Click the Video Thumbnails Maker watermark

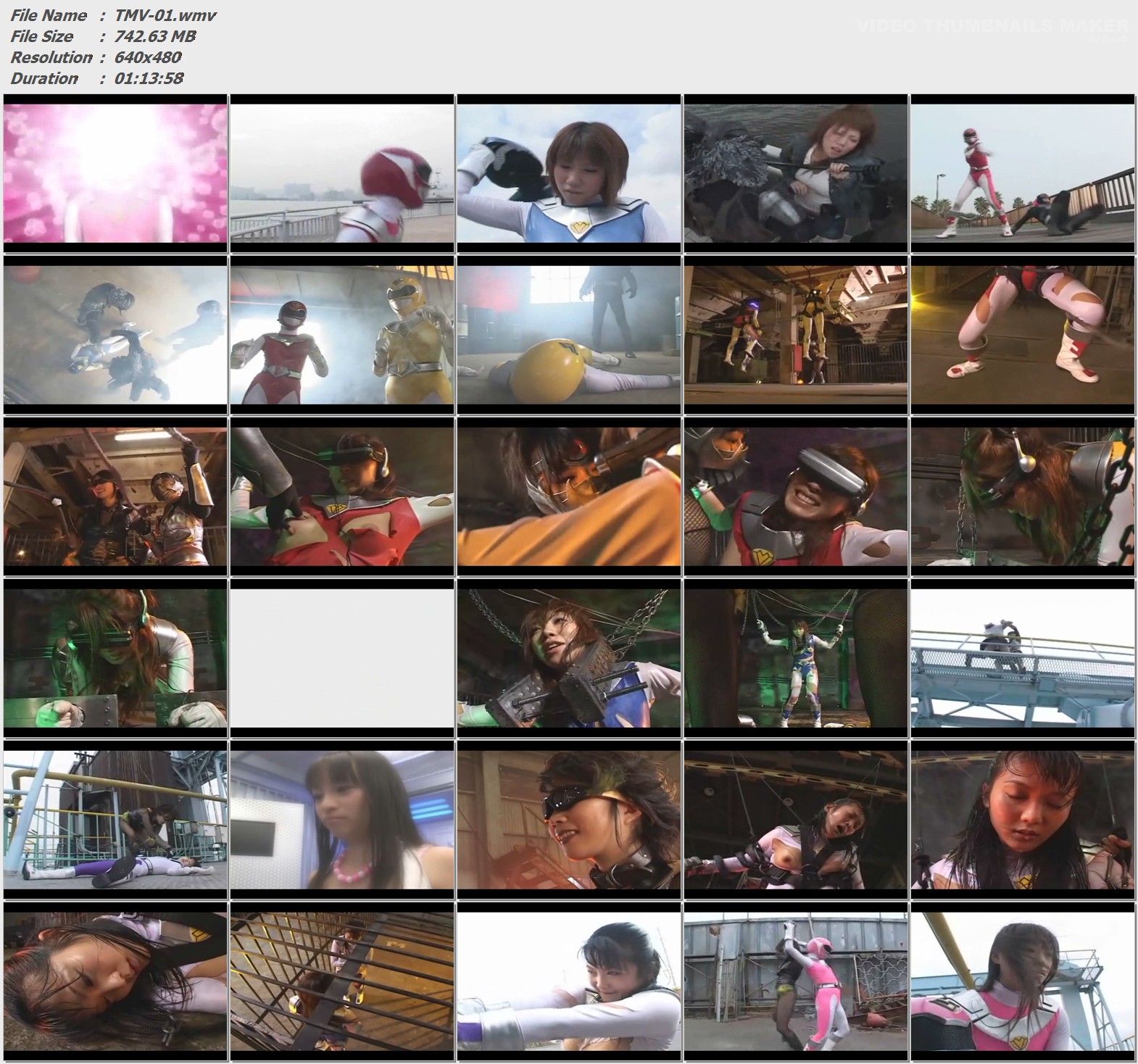[991, 27]
